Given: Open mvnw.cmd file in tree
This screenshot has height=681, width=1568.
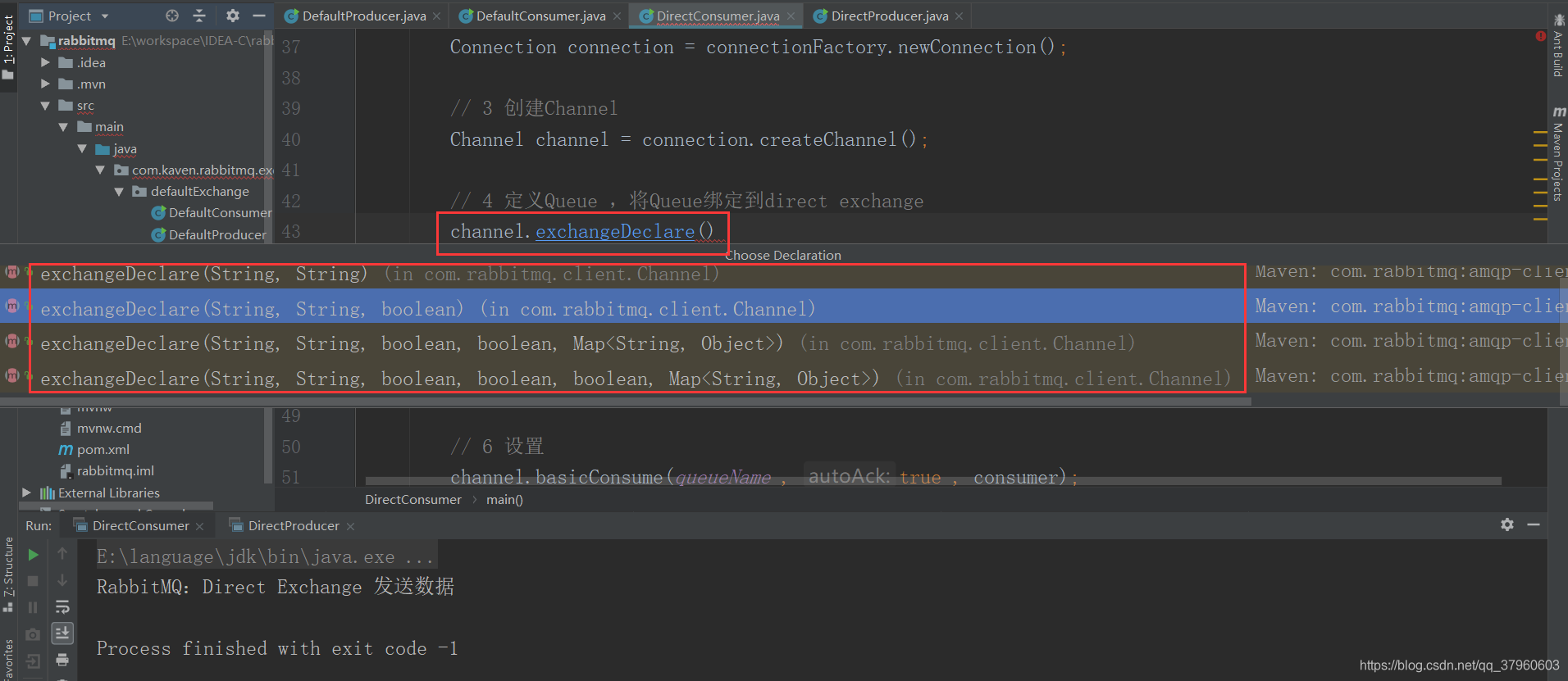Looking at the screenshot, I should [x=101, y=428].
